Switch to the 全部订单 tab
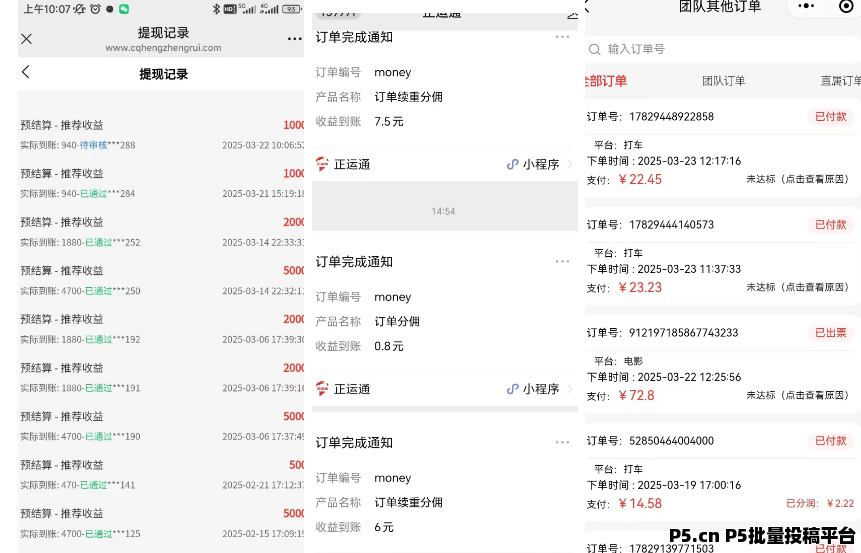This screenshot has height=553, width=861. tap(606, 81)
